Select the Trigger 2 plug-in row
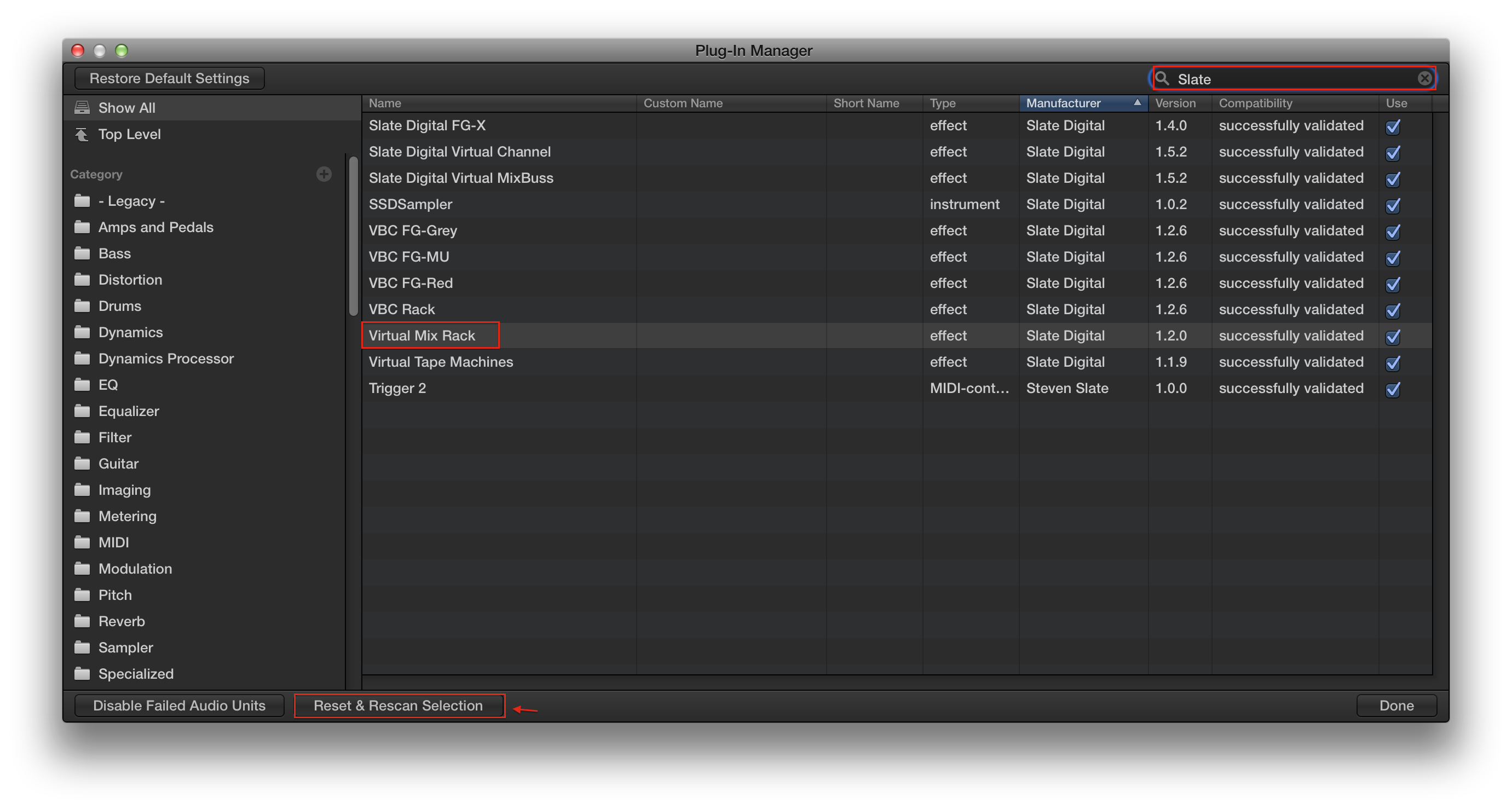 tap(897, 389)
